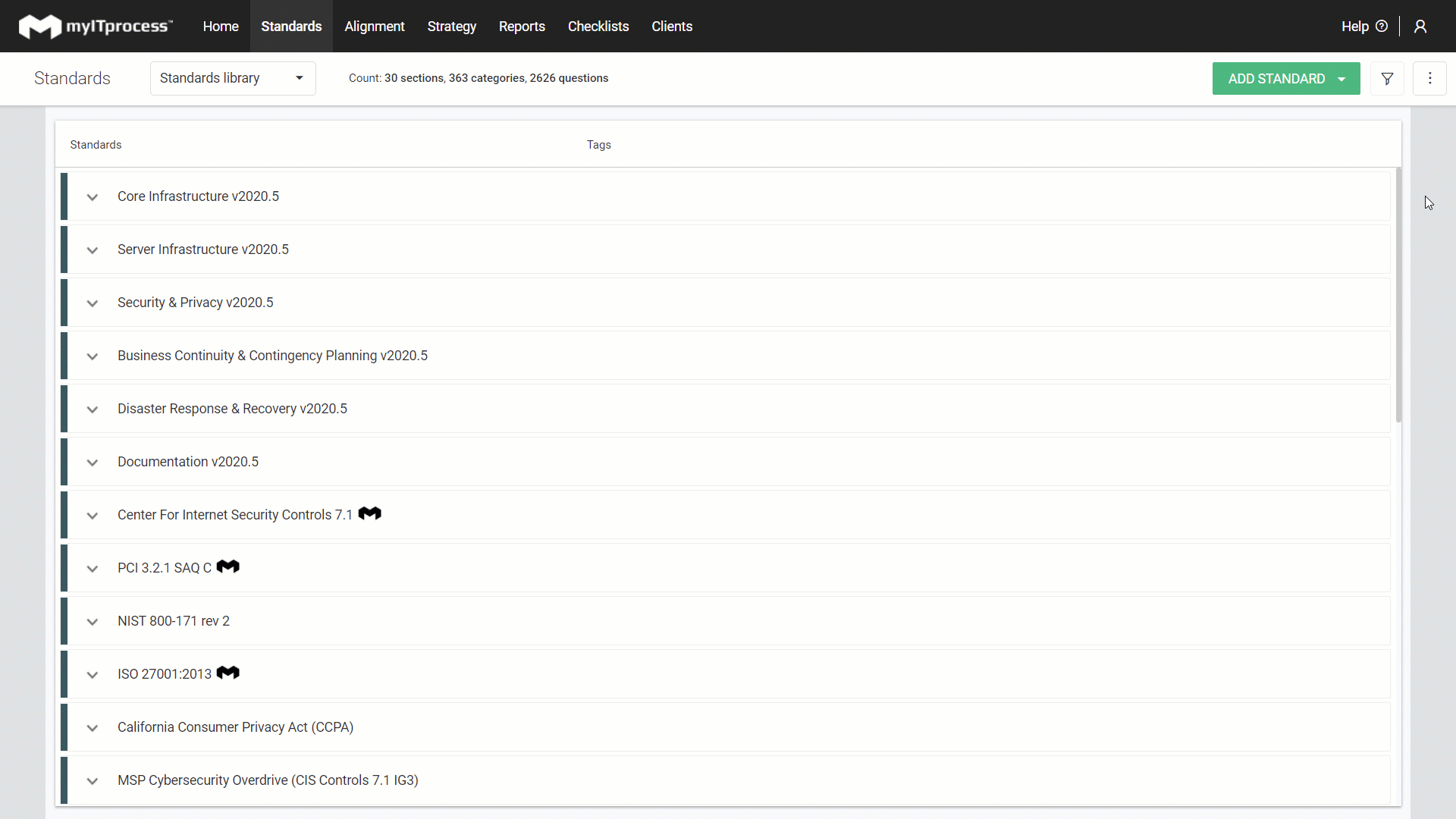Expand Disaster Response & Recovery row
Viewport: 1456px width, 819px height.
pyautogui.click(x=92, y=409)
